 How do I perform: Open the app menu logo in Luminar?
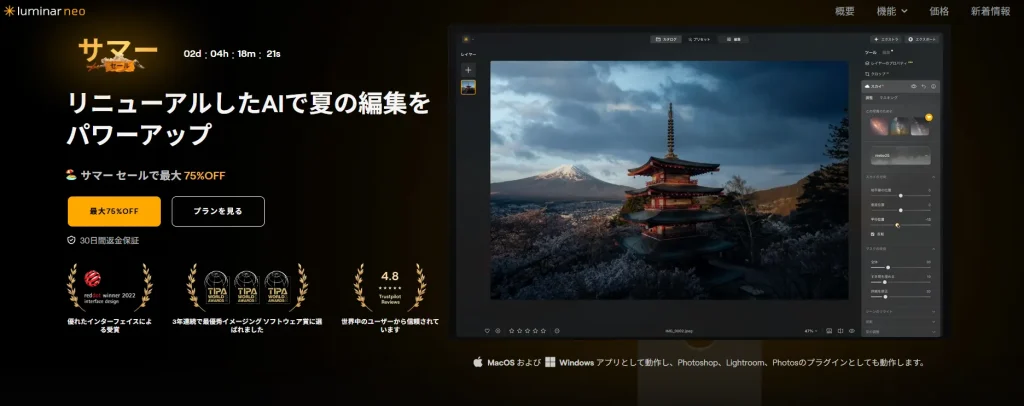tap(466, 39)
